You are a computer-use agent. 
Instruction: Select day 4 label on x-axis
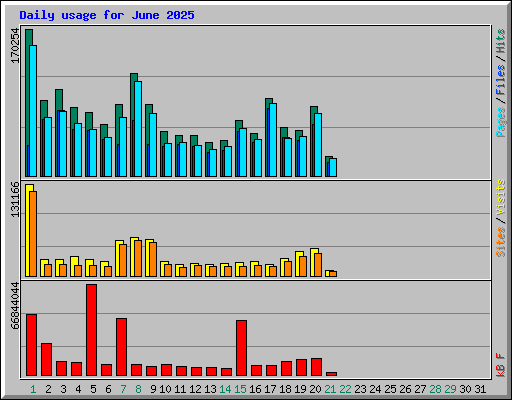(78, 389)
